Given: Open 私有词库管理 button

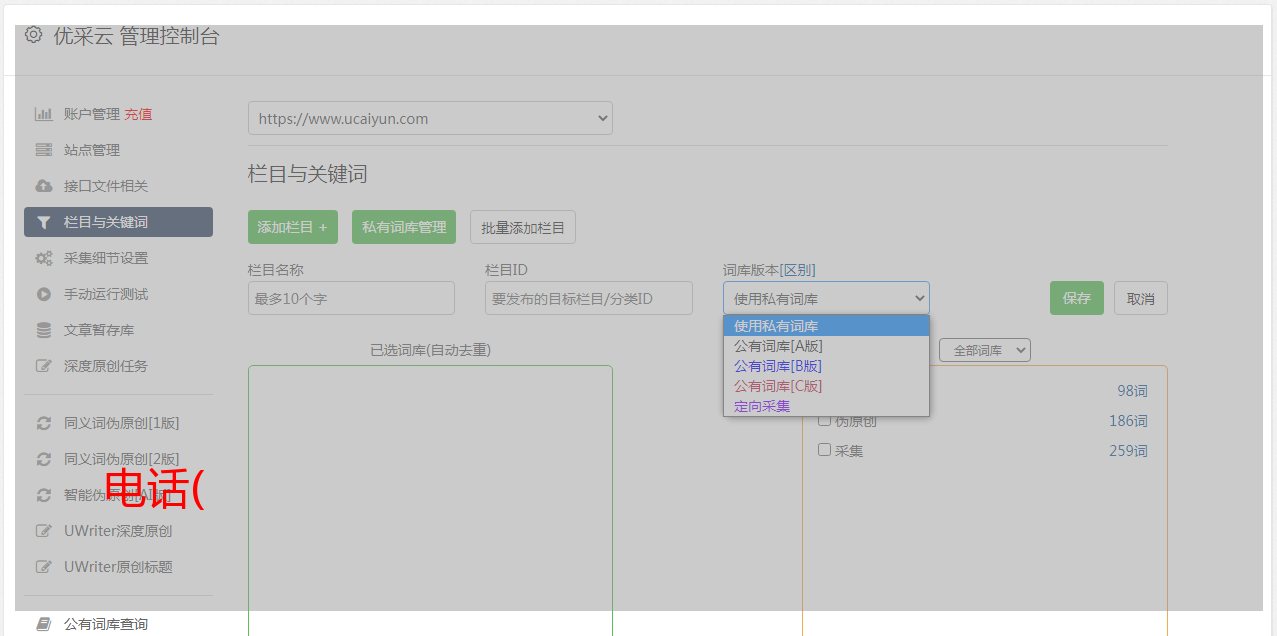Looking at the screenshot, I should [x=404, y=227].
